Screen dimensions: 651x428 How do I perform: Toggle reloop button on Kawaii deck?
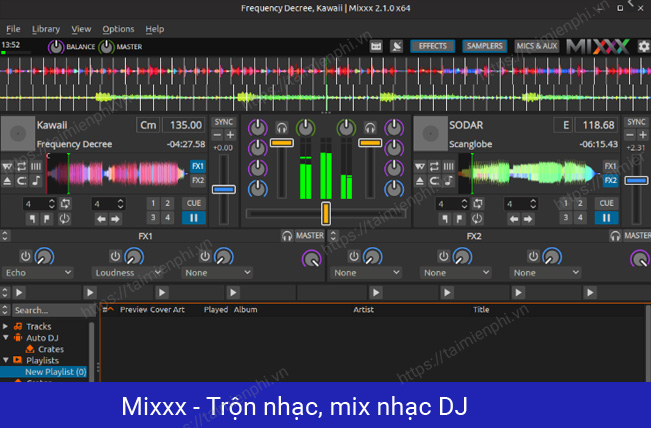click(x=64, y=218)
